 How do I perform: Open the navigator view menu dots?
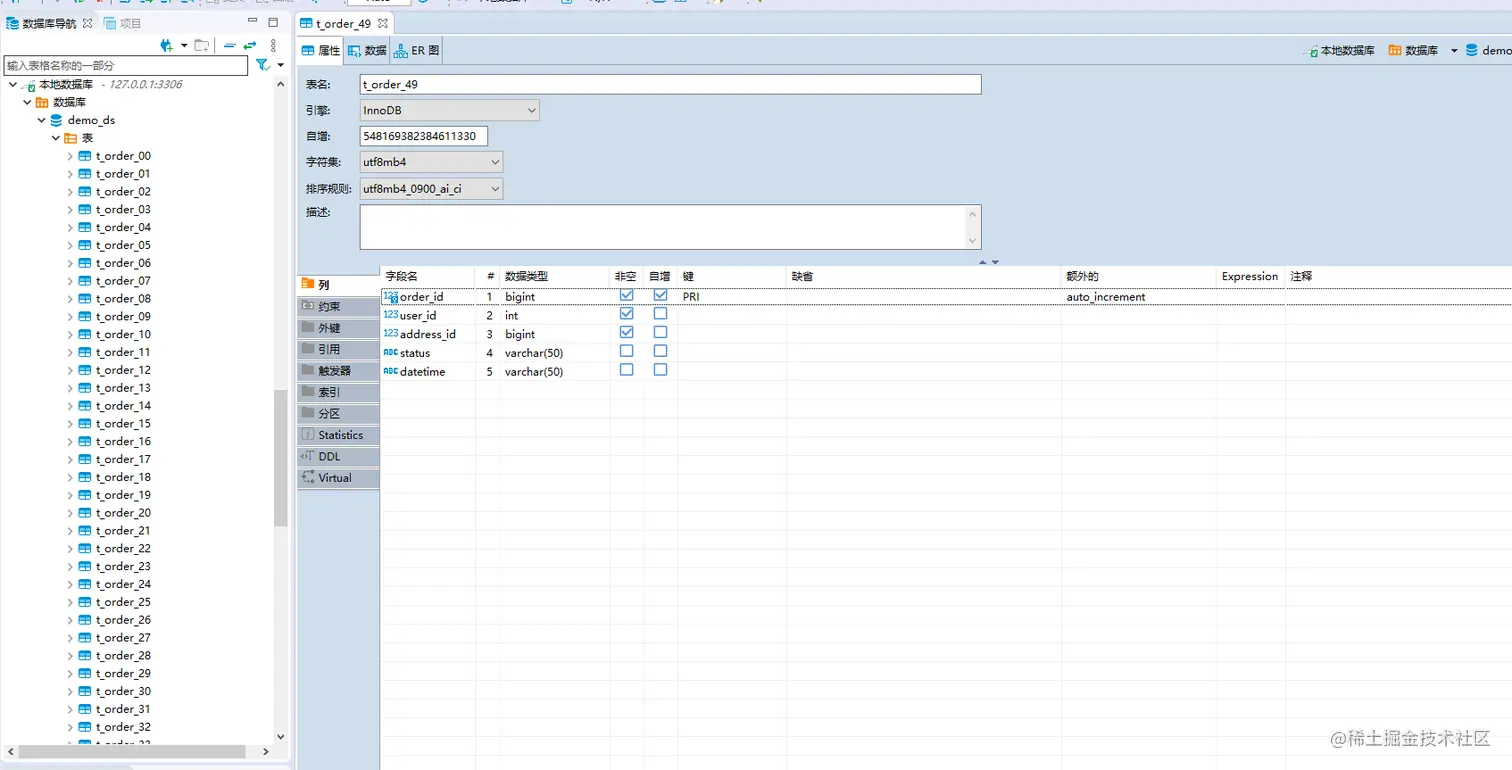[273, 45]
